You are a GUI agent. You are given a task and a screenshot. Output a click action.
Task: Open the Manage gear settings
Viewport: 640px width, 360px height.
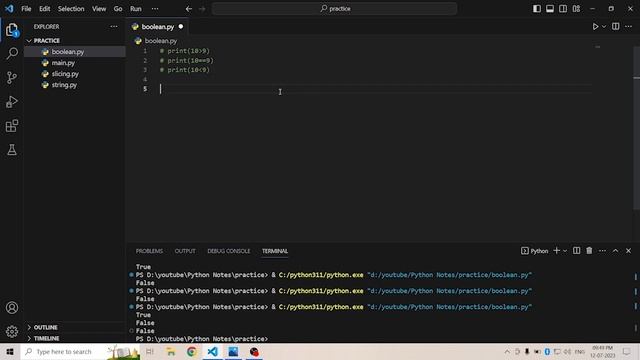point(12,331)
